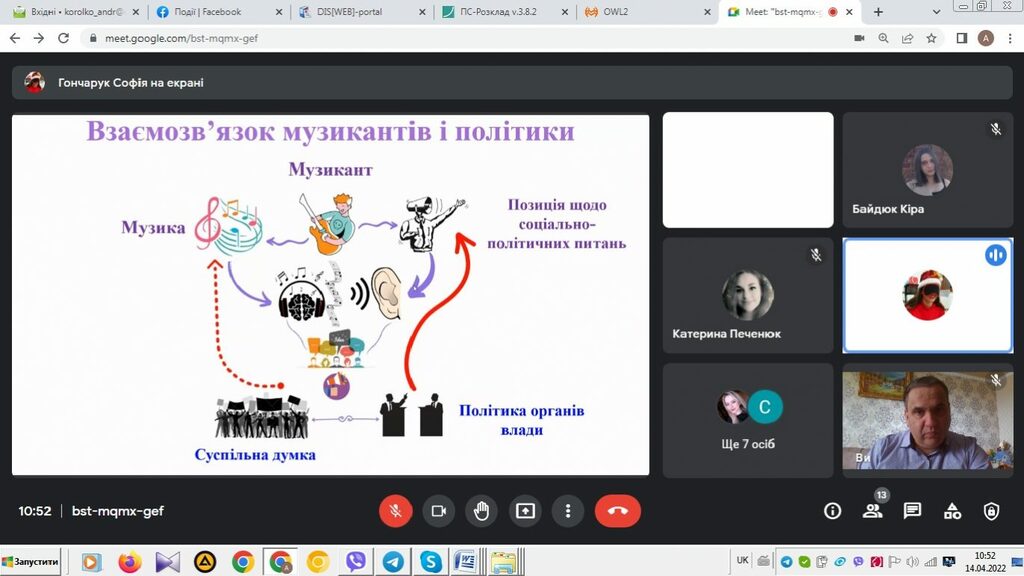Open the Activities panel
The height and width of the screenshot is (576, 1024).
coord(952,511)
